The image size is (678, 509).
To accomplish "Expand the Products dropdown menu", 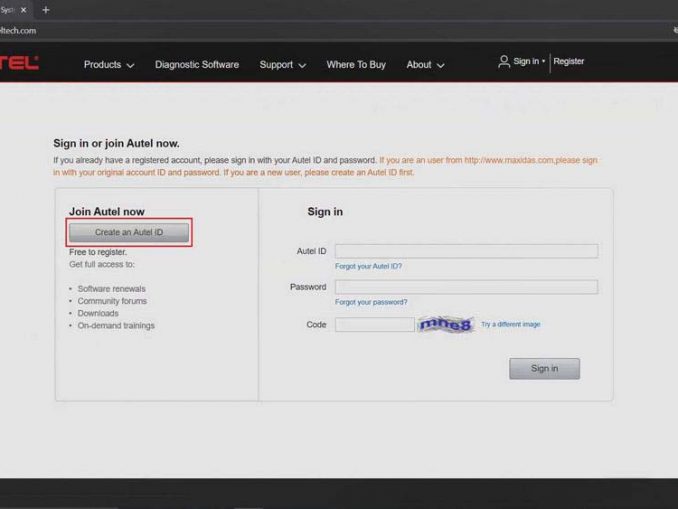I will click(109, 65).
